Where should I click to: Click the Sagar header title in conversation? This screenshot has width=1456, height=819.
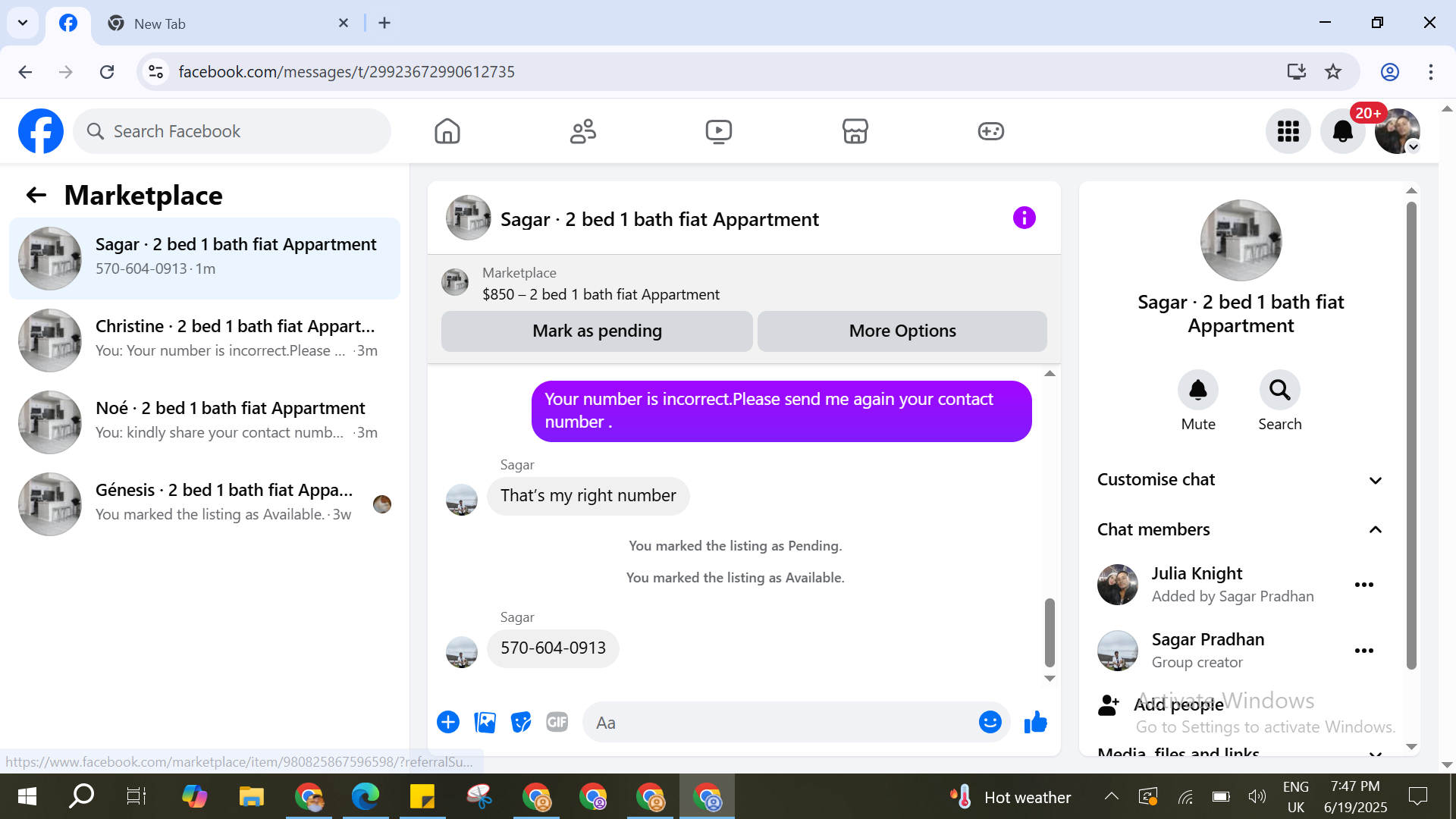coord(660,220)
